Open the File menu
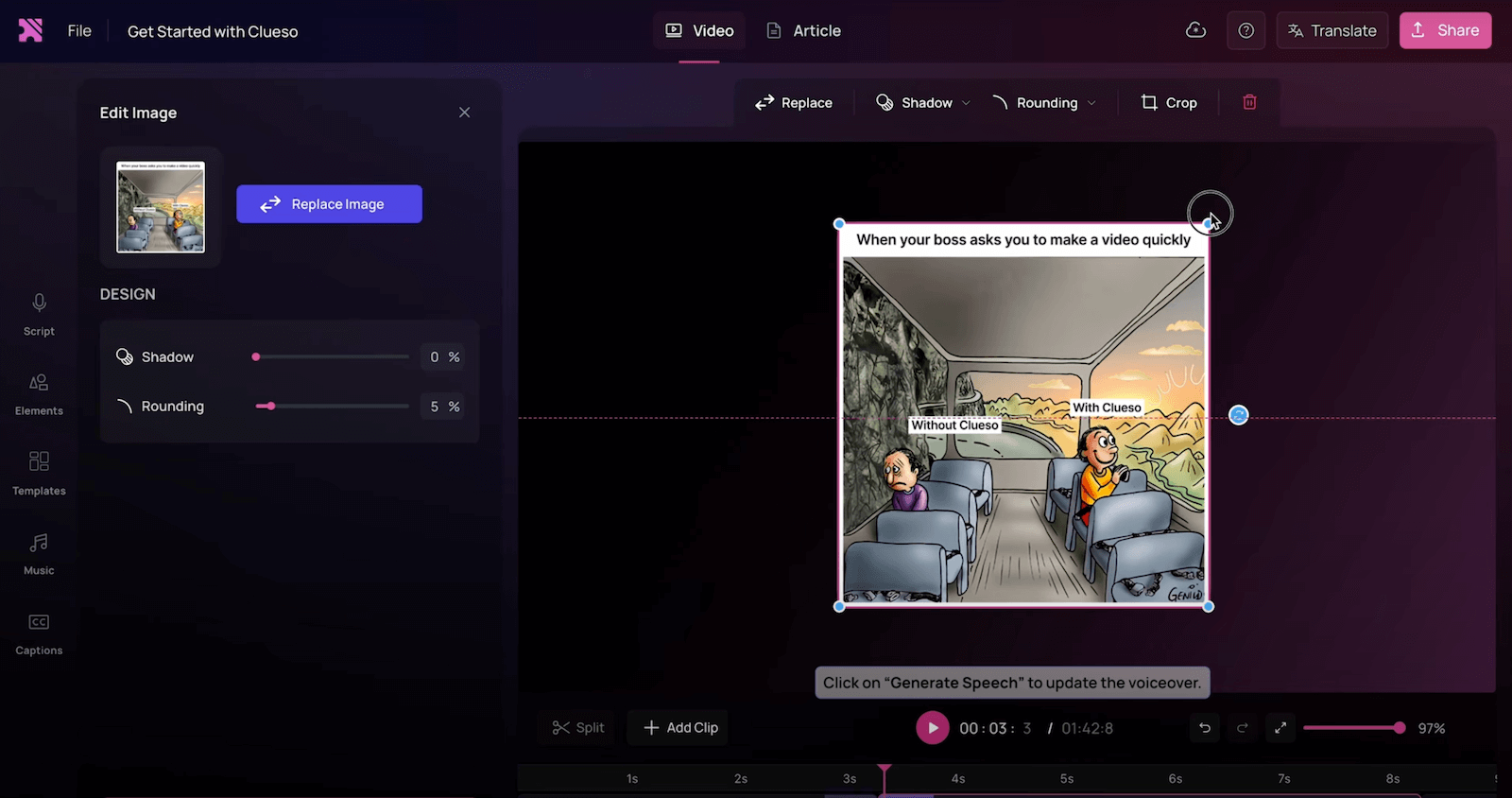1512x798 pixels. (79, 31)
